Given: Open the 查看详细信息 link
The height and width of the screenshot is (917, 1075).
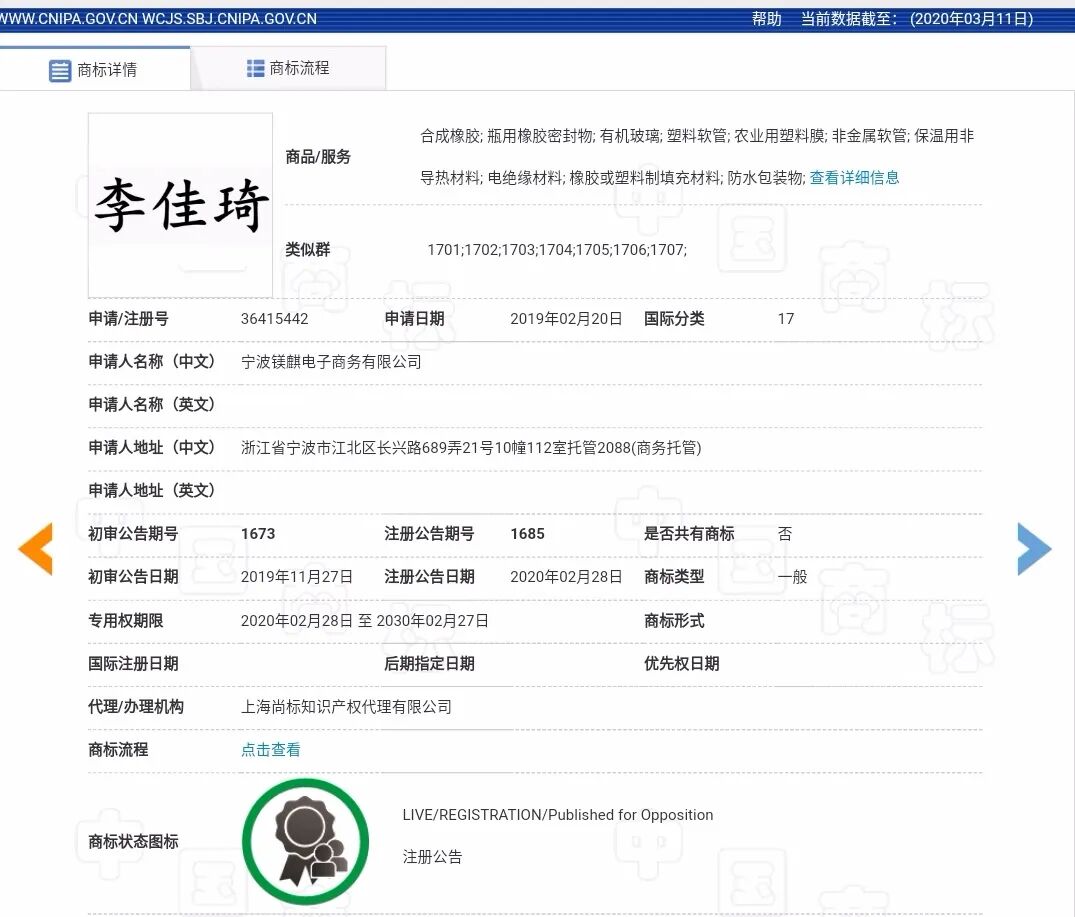Looking at the screenshot, I should (853, 176).
